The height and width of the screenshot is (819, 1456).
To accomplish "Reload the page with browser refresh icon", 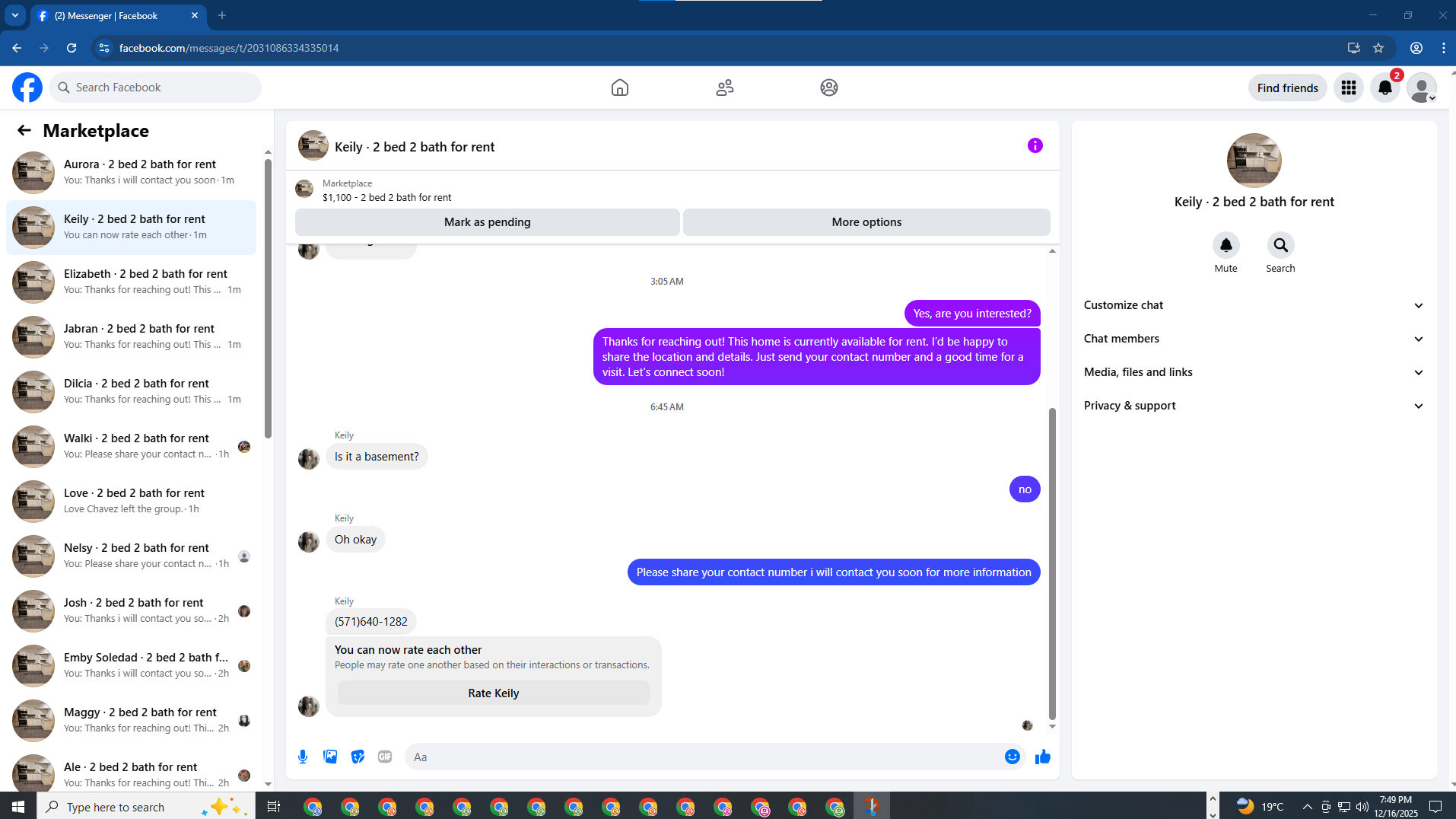I will (x=72, y=48).
